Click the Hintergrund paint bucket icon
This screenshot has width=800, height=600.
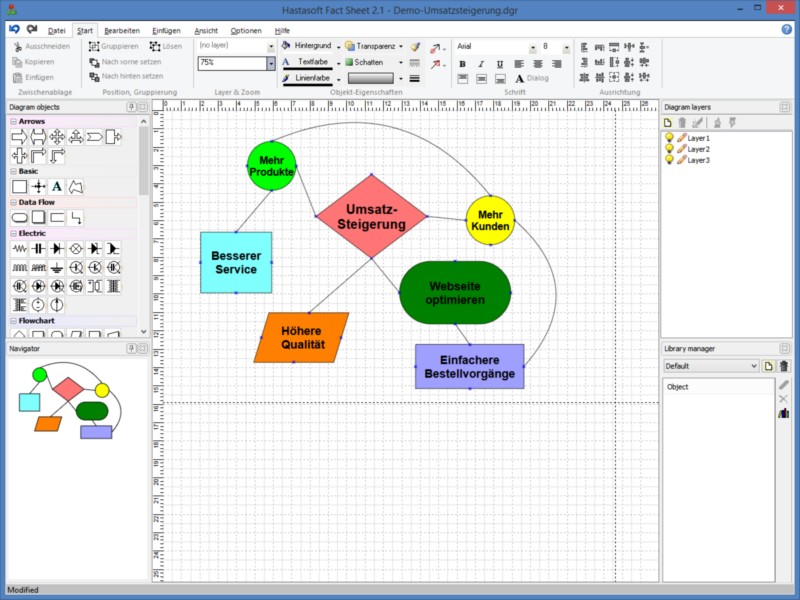tap(286, 46)
